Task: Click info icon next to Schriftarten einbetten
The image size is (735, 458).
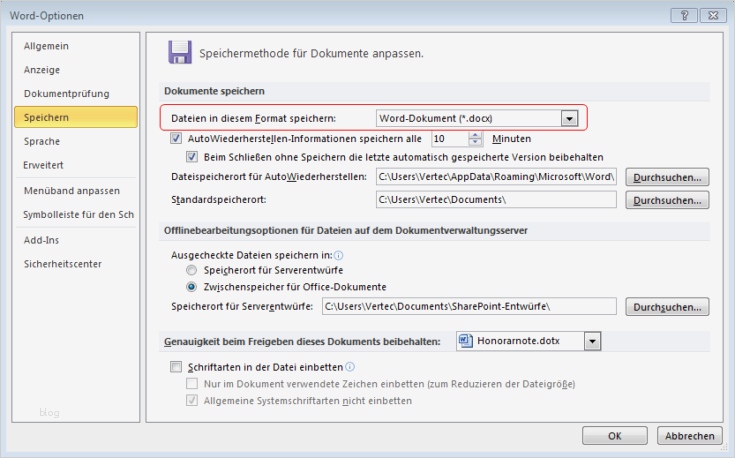Action: (x=350, y=367)
